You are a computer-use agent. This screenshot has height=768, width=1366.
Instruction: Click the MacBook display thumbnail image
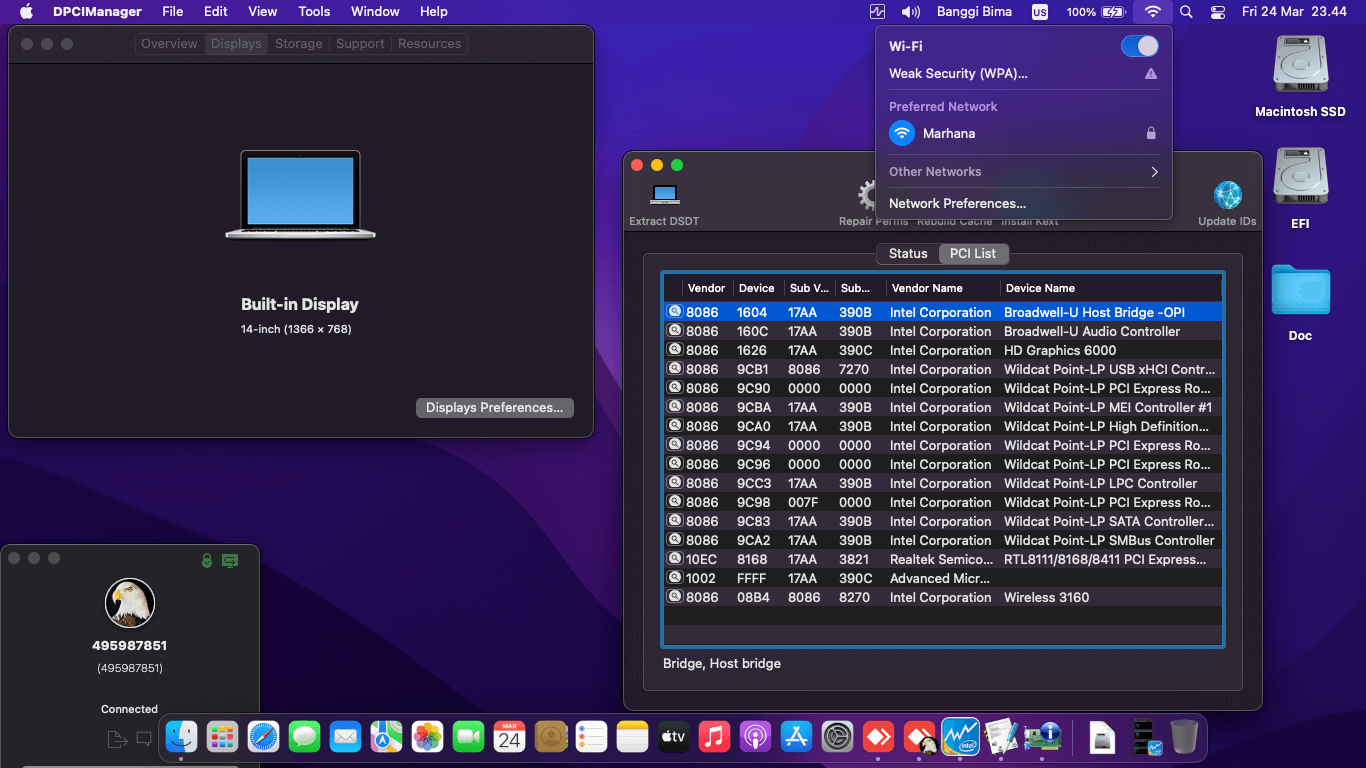[300, 195]
